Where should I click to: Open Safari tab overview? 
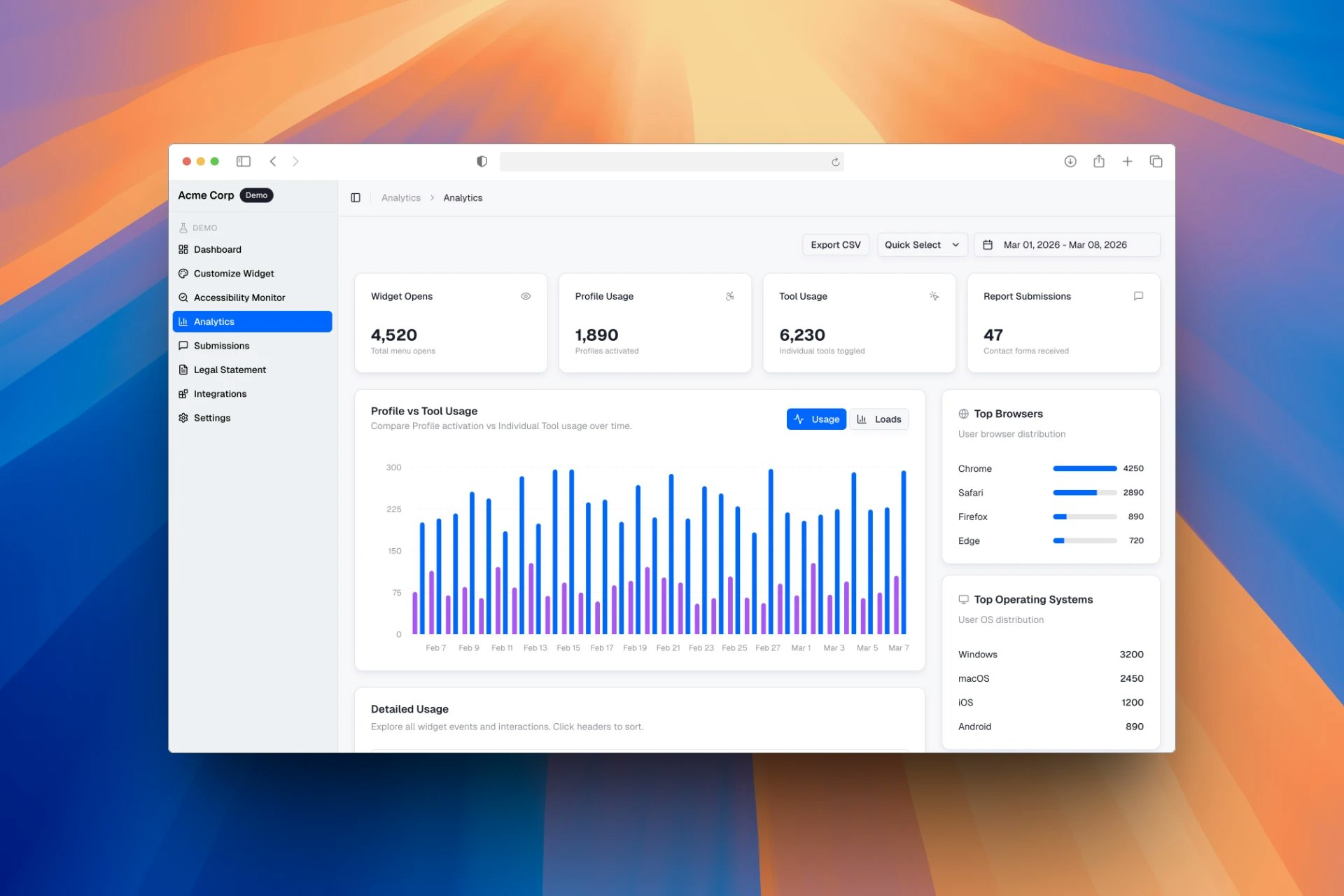point(1156,162)
